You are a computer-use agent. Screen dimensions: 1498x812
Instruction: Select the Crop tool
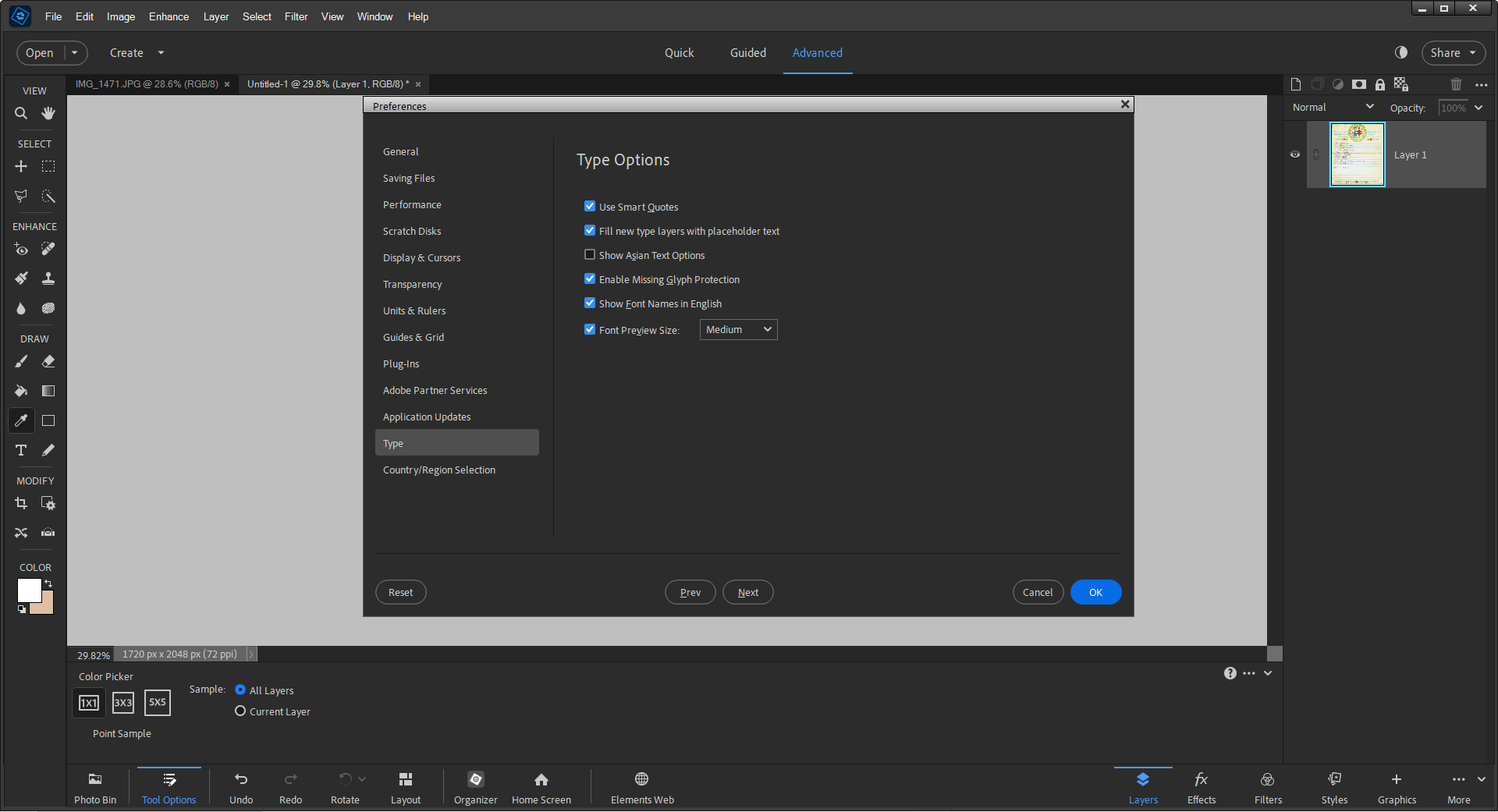(x=20, y=503)
